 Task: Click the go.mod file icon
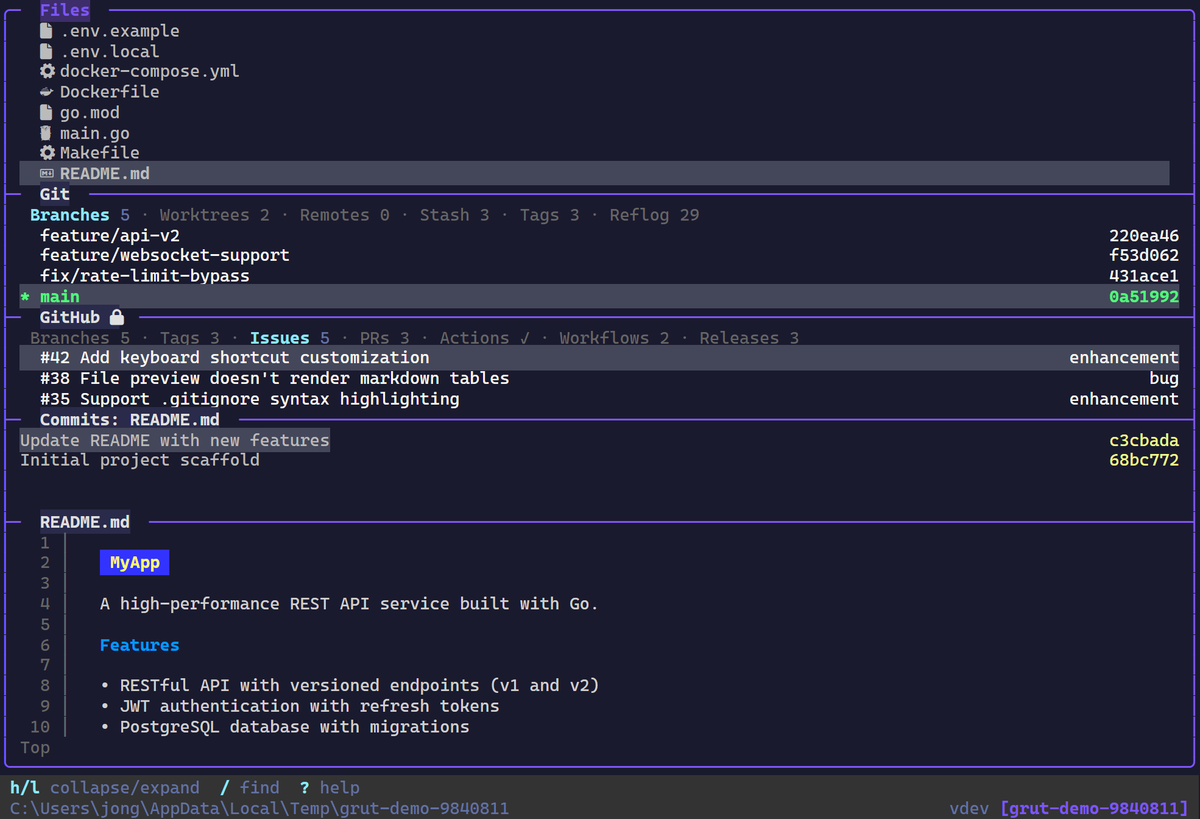point(46,113)
